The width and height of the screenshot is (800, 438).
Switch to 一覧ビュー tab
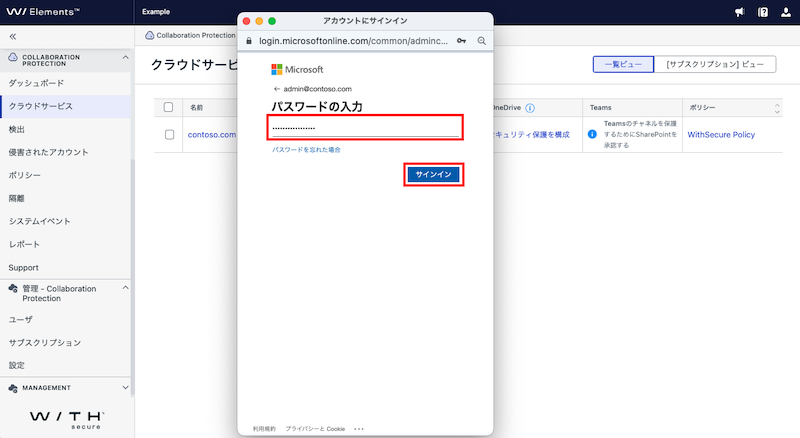click(623, 64)
